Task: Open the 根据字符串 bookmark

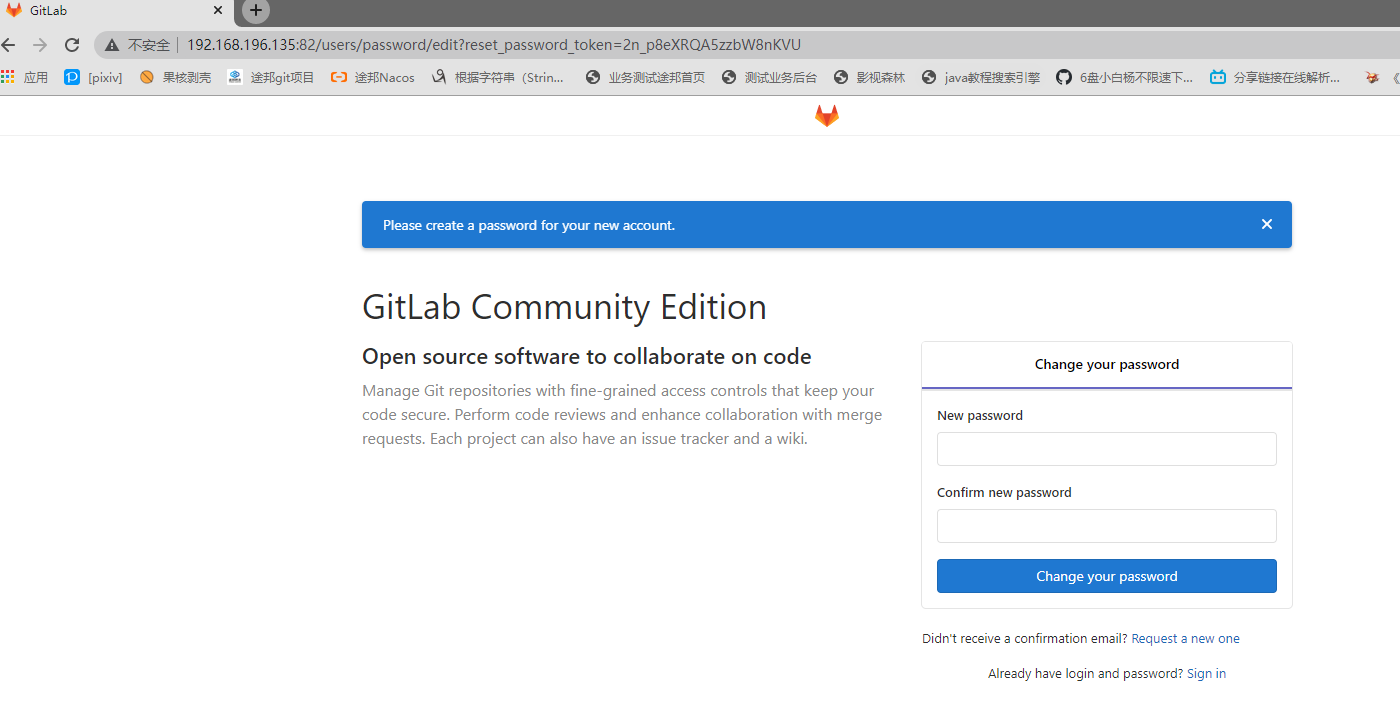Action: coord(498,77)
